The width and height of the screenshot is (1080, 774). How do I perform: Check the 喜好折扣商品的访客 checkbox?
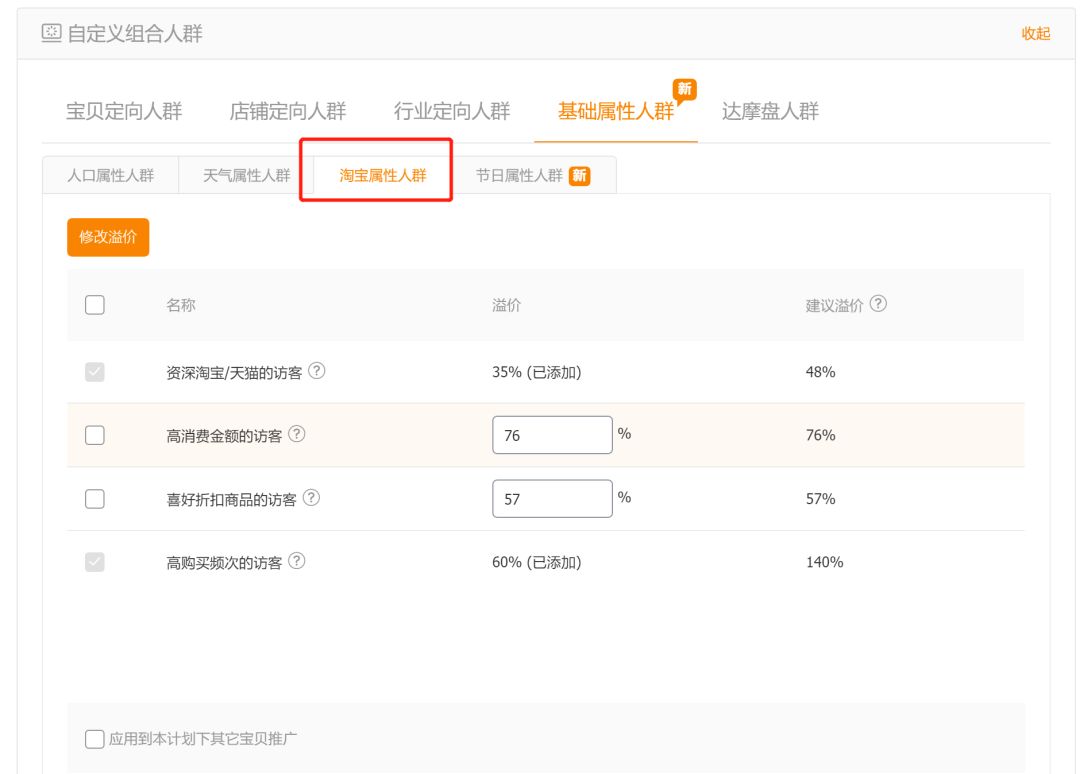(x=95, y=498)
